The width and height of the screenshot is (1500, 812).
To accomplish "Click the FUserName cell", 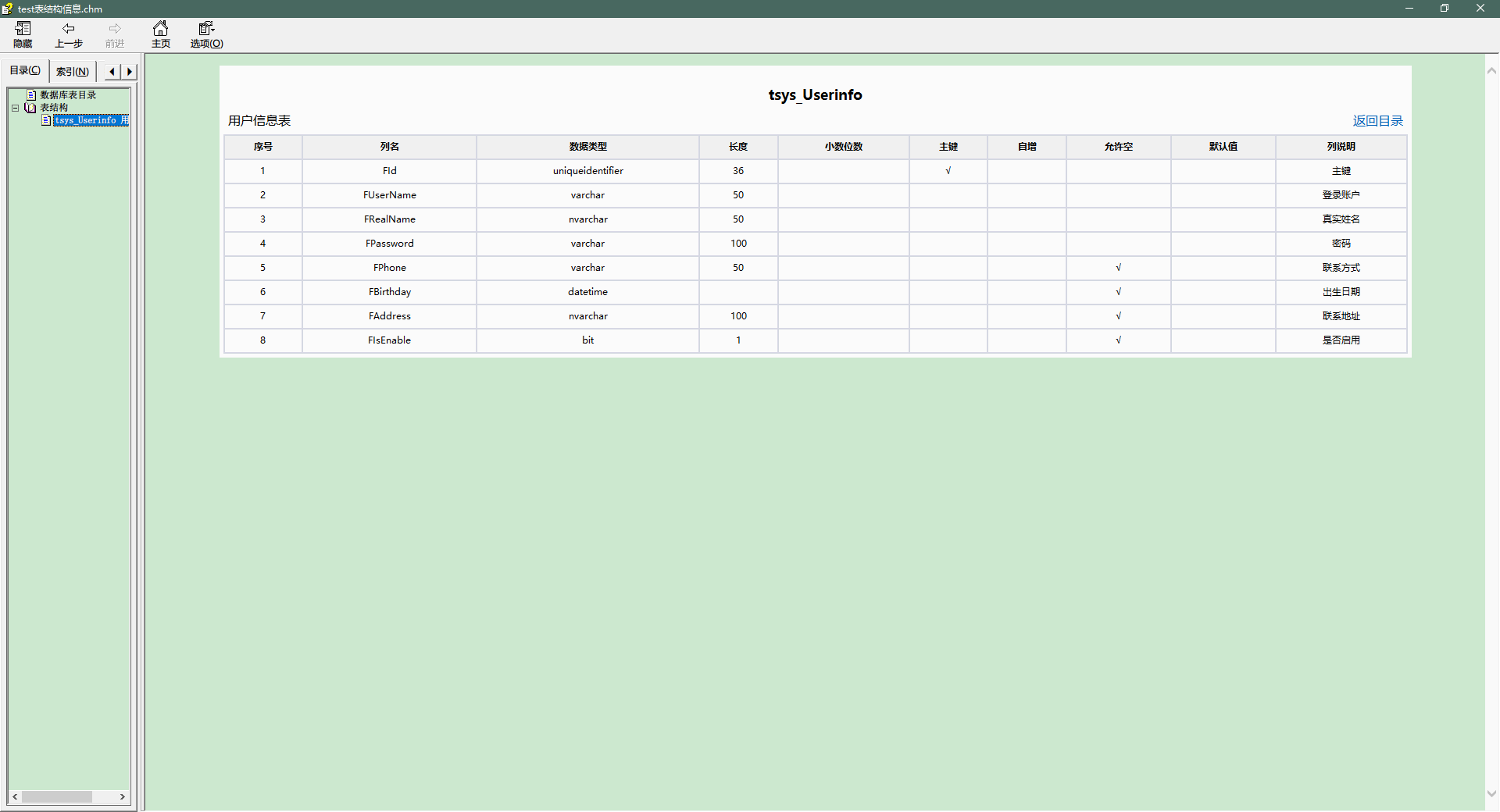I will coord(390,195).
